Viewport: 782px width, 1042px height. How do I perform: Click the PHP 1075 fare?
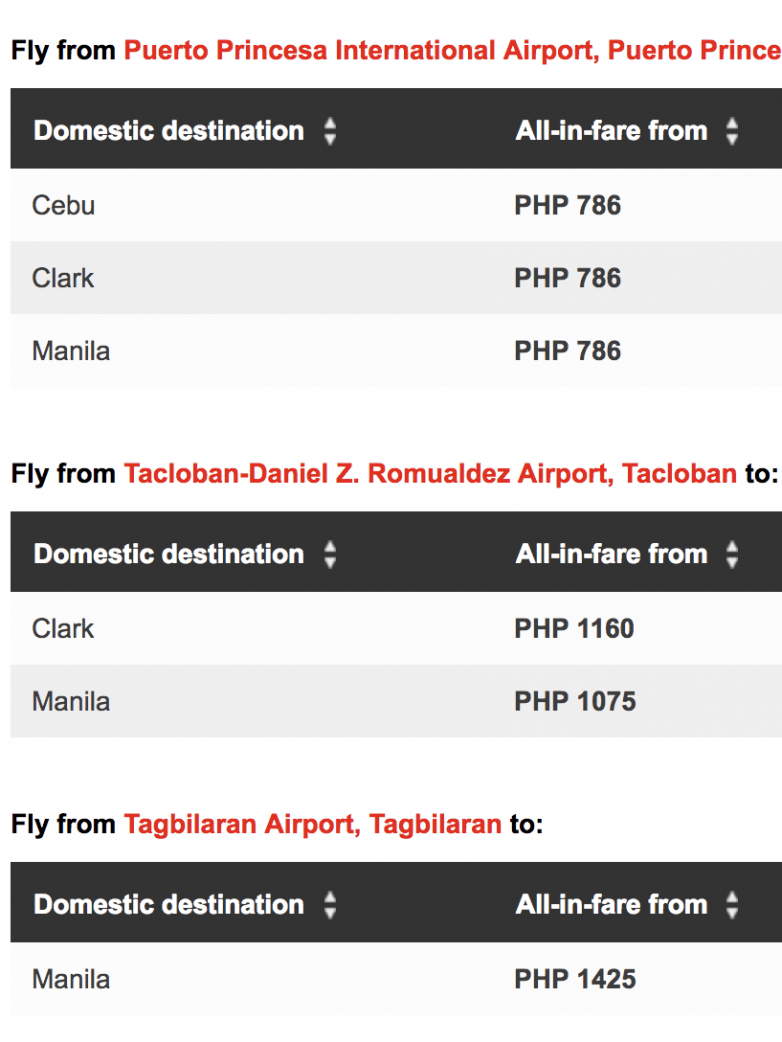(x=575, y=701)
